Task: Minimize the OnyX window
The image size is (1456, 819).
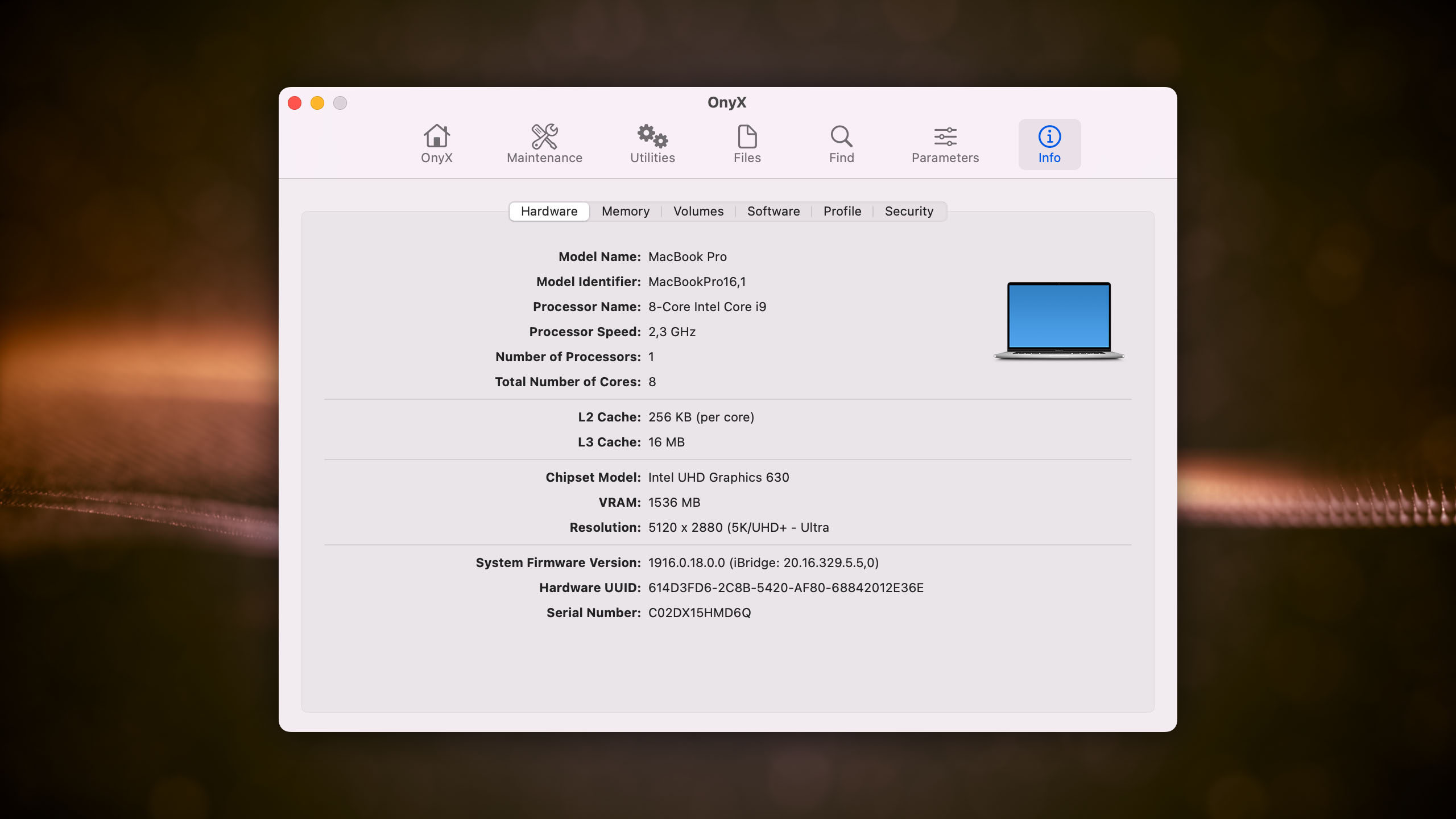Action: (x=317, y=103)
